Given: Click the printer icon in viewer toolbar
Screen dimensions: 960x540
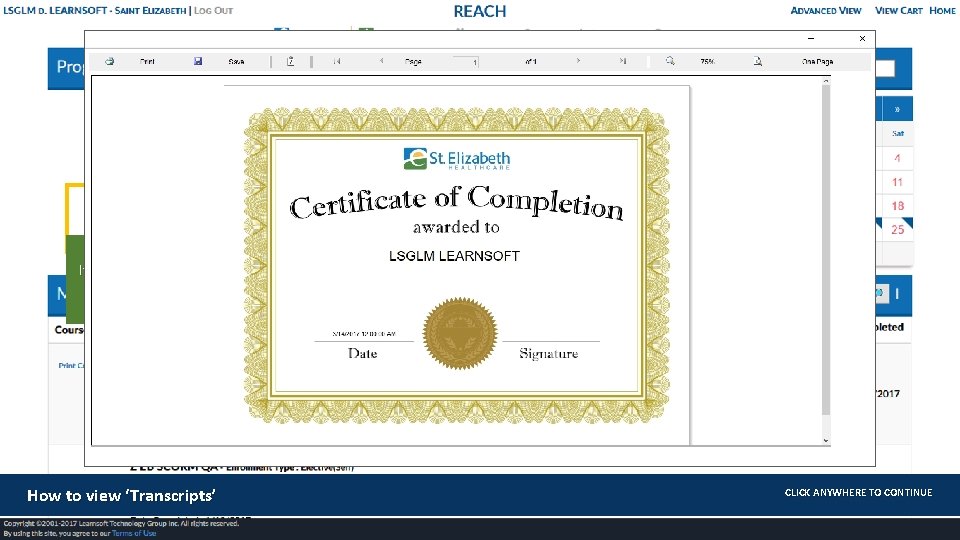Looking at the screenshot, I should click(x=110, y=61).
